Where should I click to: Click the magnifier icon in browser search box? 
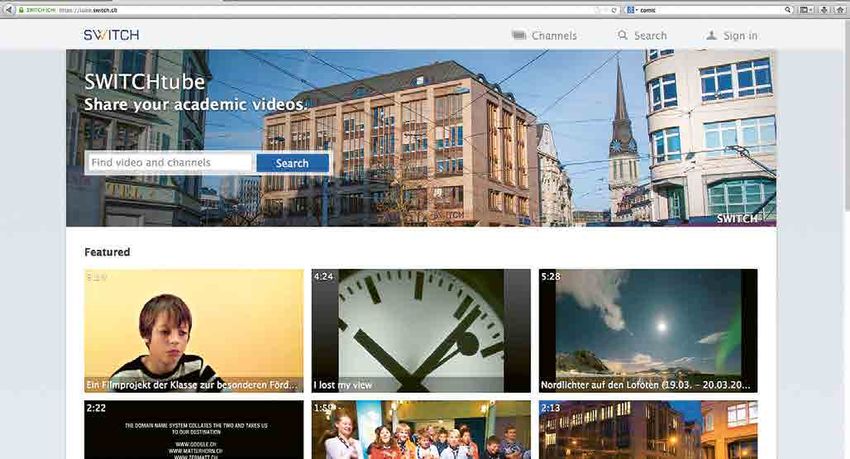(x=788, y=10)
